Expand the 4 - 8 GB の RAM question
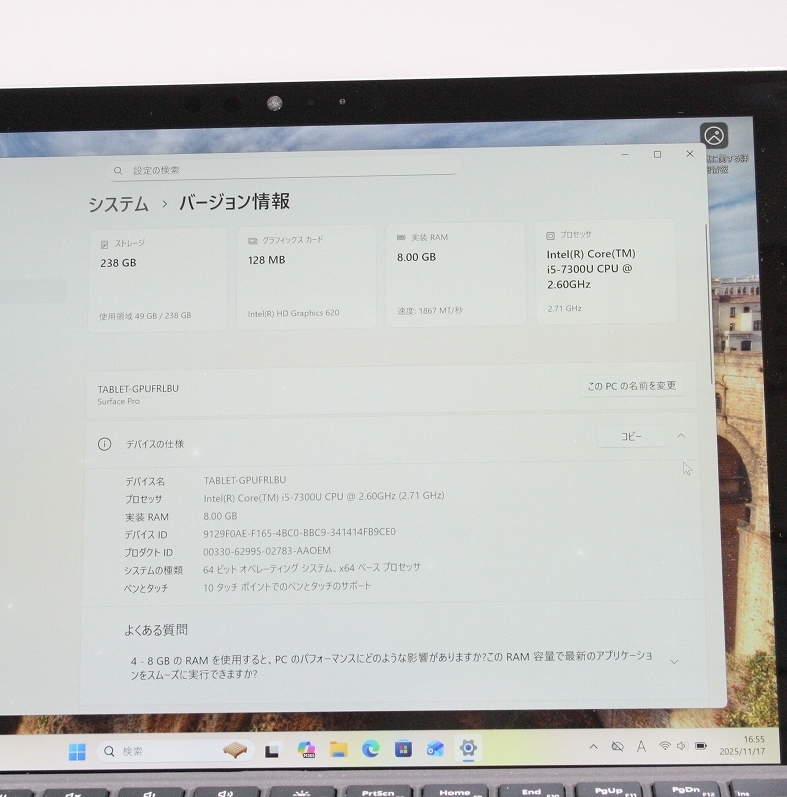Viewport: 787px width, 797px height. [x=674, y=662]
